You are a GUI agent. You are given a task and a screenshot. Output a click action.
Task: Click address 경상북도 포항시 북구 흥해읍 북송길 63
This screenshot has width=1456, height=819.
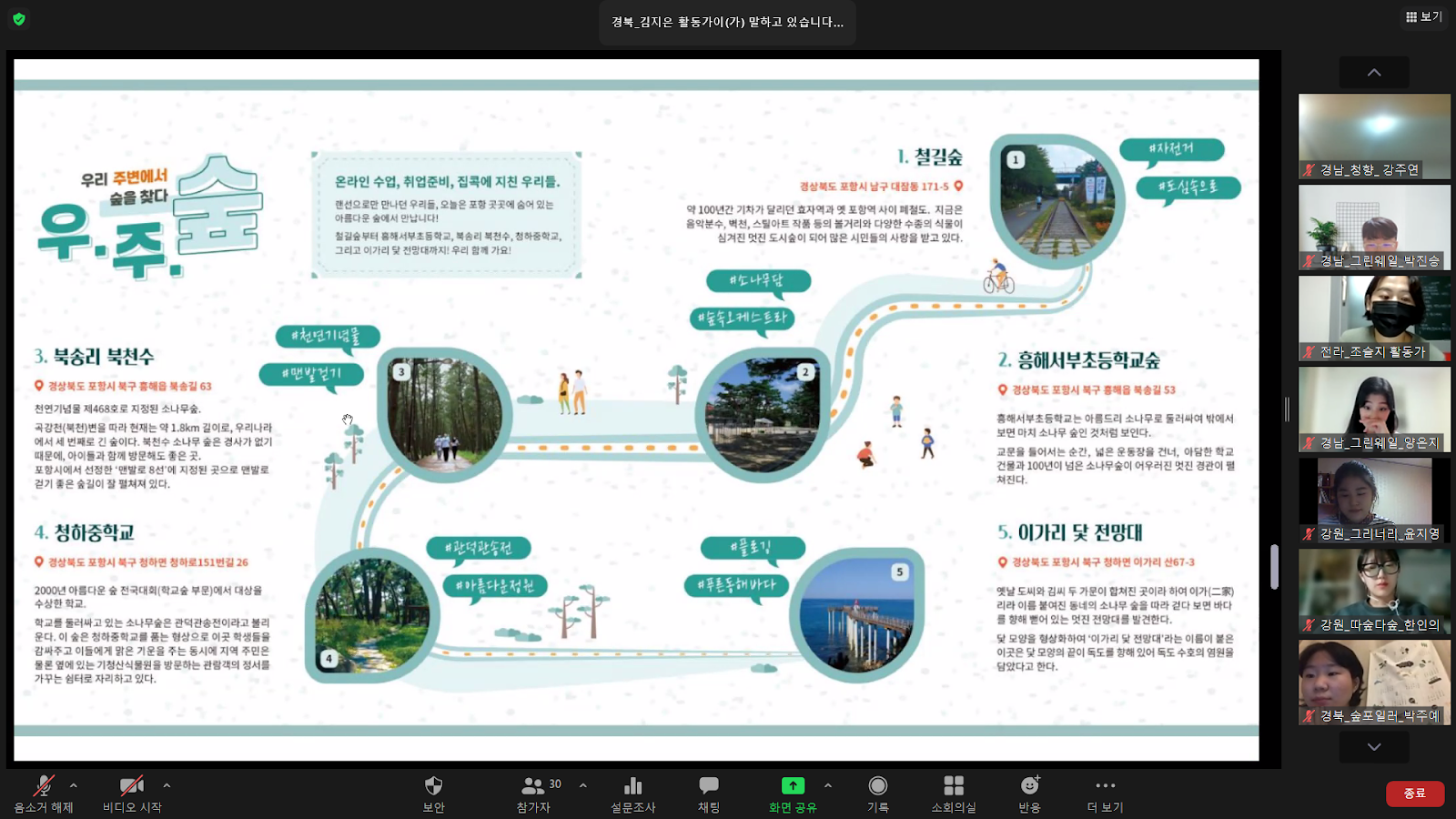click(123, 386)
